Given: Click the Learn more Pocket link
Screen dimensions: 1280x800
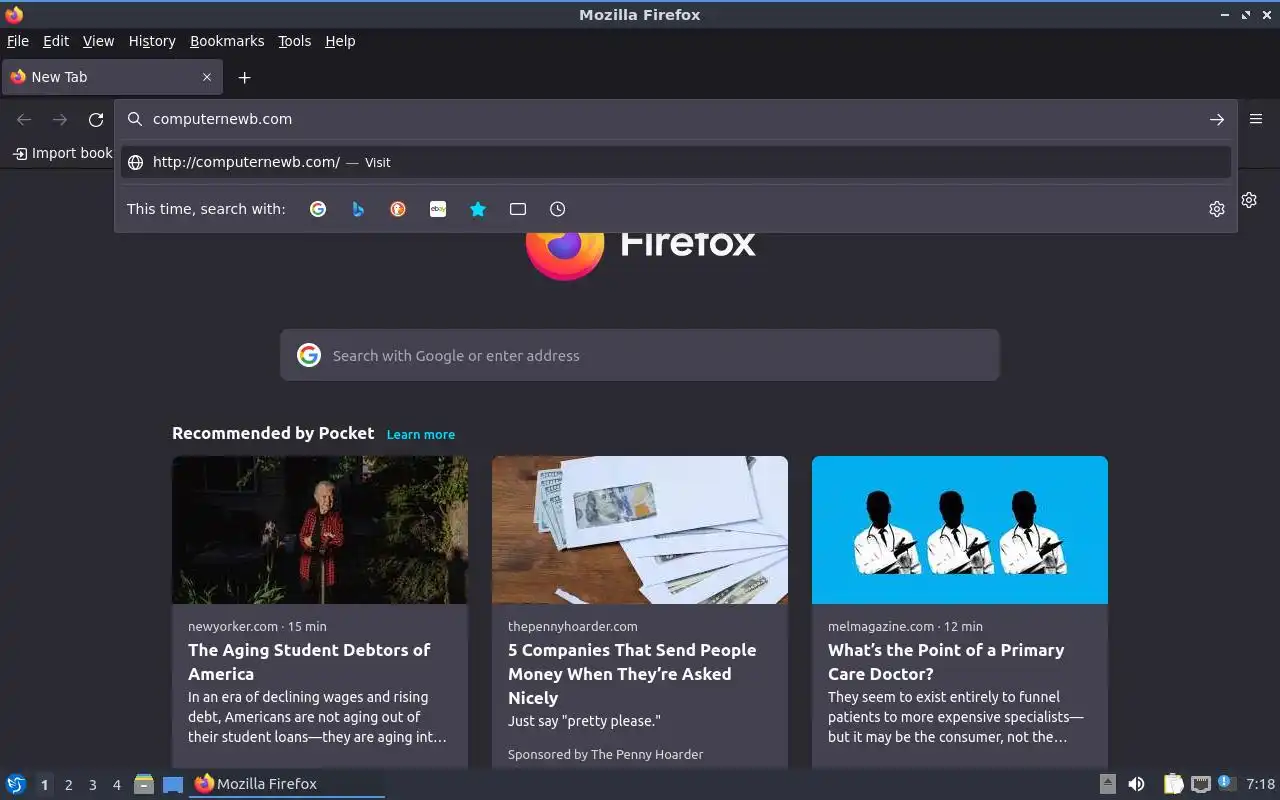Looking at the screenshot, I should click(x=421, y=434).
